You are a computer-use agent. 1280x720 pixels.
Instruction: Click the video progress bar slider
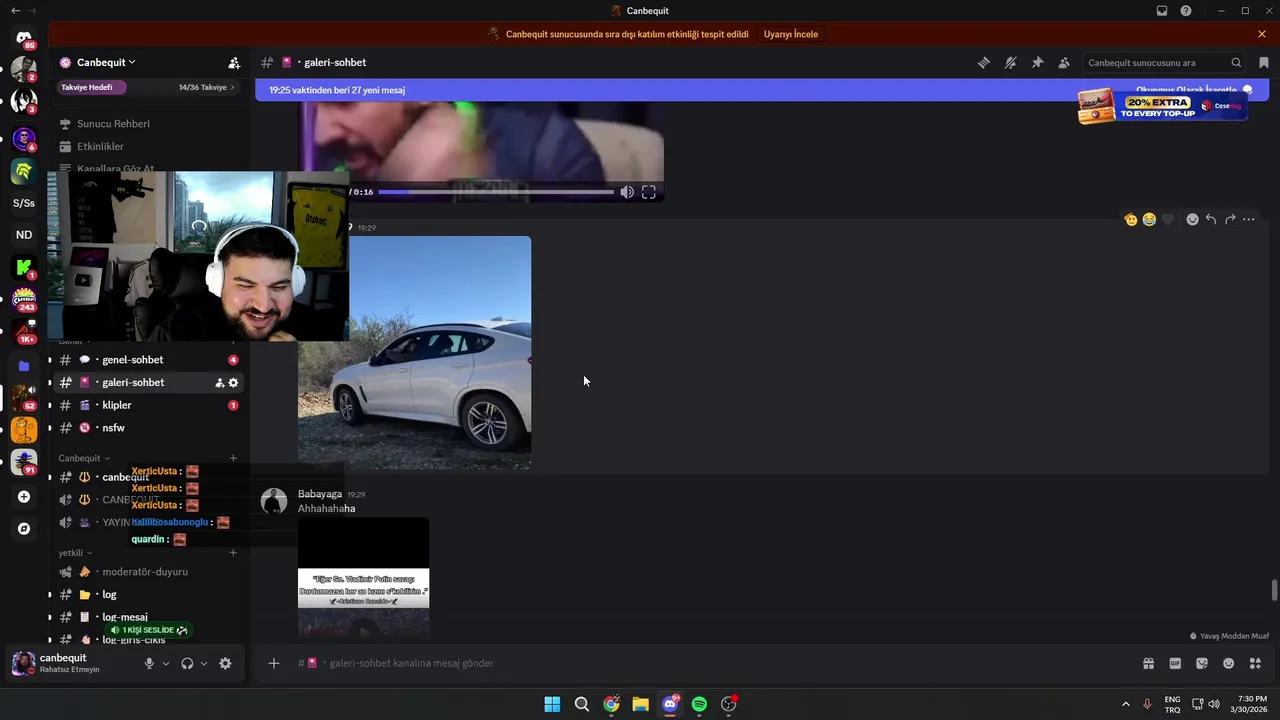(x=496, y=192)
